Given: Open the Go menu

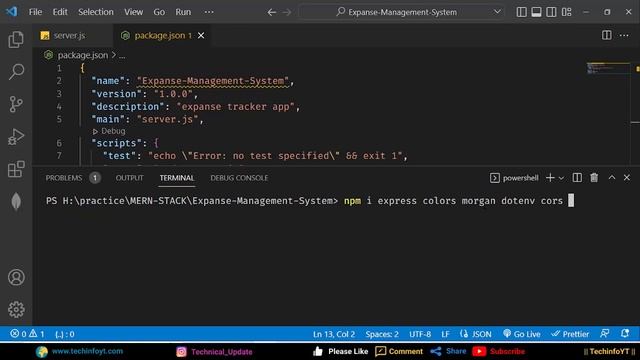Looking at the screenshot, I should pyautogui.click(x=159, y=12).
